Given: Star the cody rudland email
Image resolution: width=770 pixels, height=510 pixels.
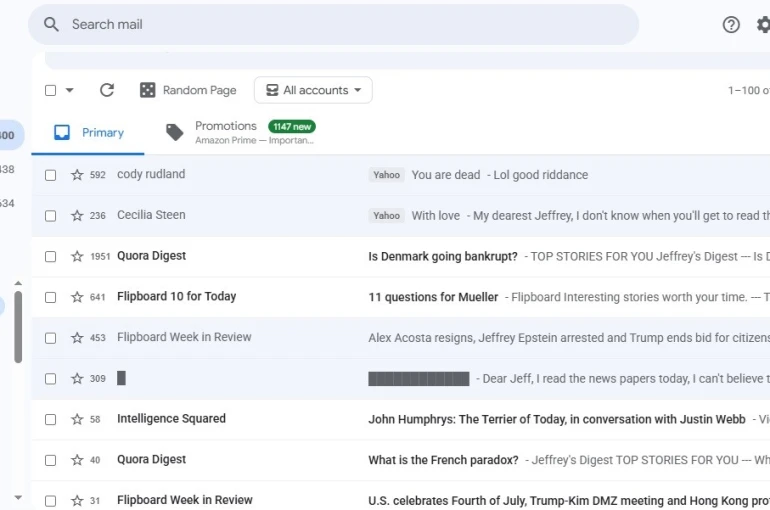Looking at the screenshot, I should (x=77, y=175).
